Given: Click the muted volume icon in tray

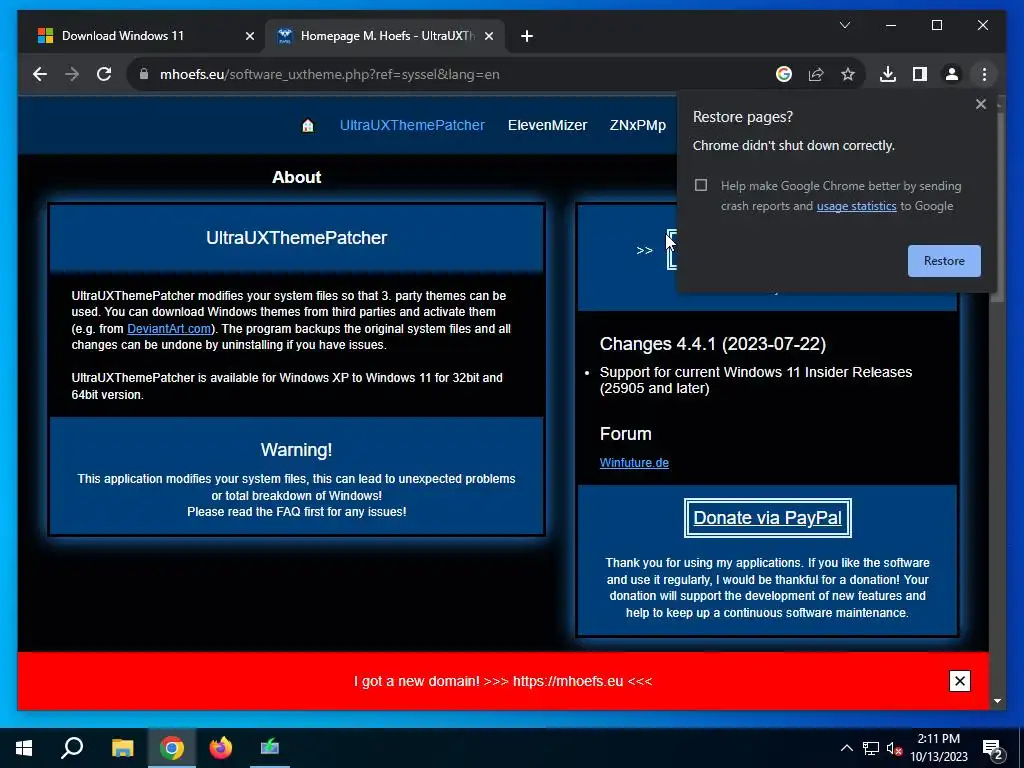Looking at the screenshot, I should (x=894, y=748).
